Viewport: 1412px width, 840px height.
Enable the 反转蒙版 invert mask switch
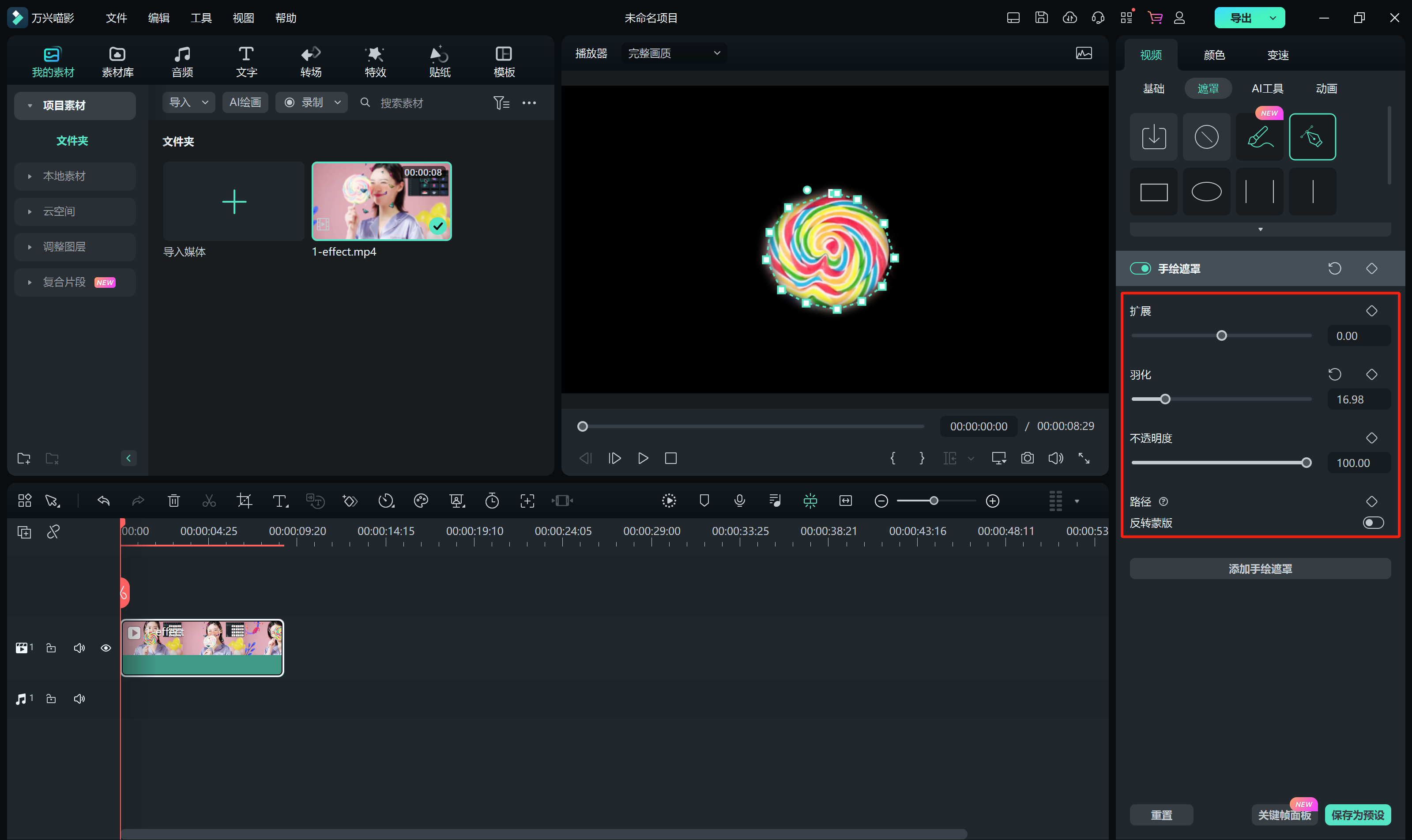point(1373,523)
